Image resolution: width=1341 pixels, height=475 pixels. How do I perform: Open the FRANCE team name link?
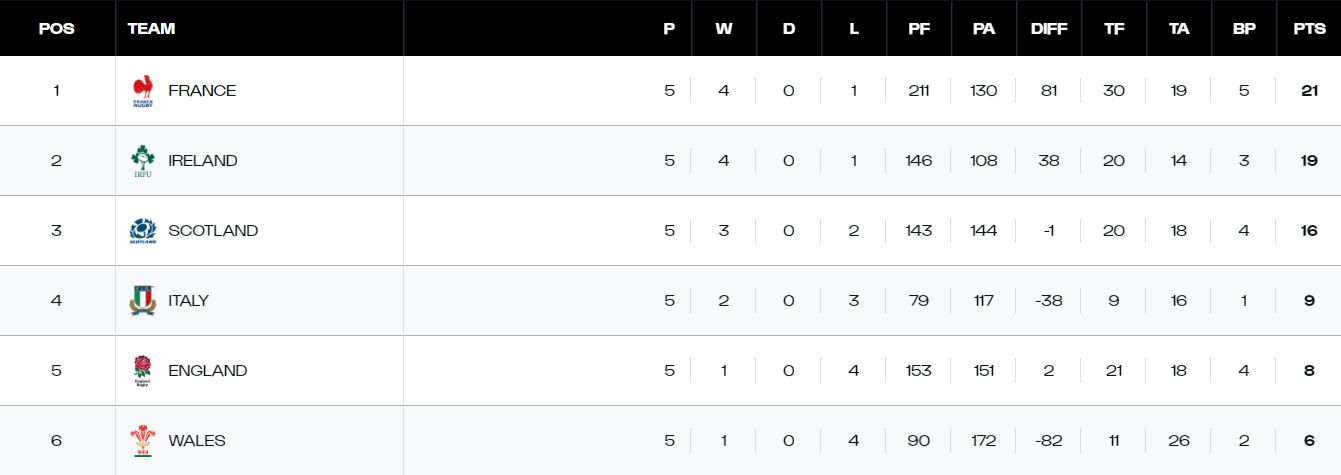point(202,91)
